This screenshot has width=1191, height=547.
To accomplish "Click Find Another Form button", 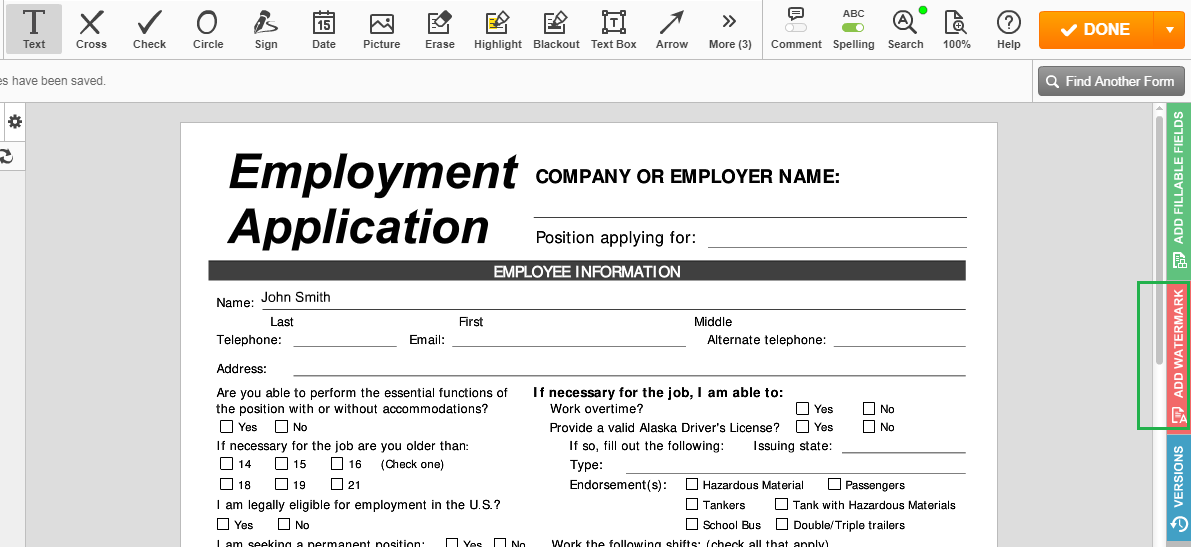I will [x=1110, y=81].
